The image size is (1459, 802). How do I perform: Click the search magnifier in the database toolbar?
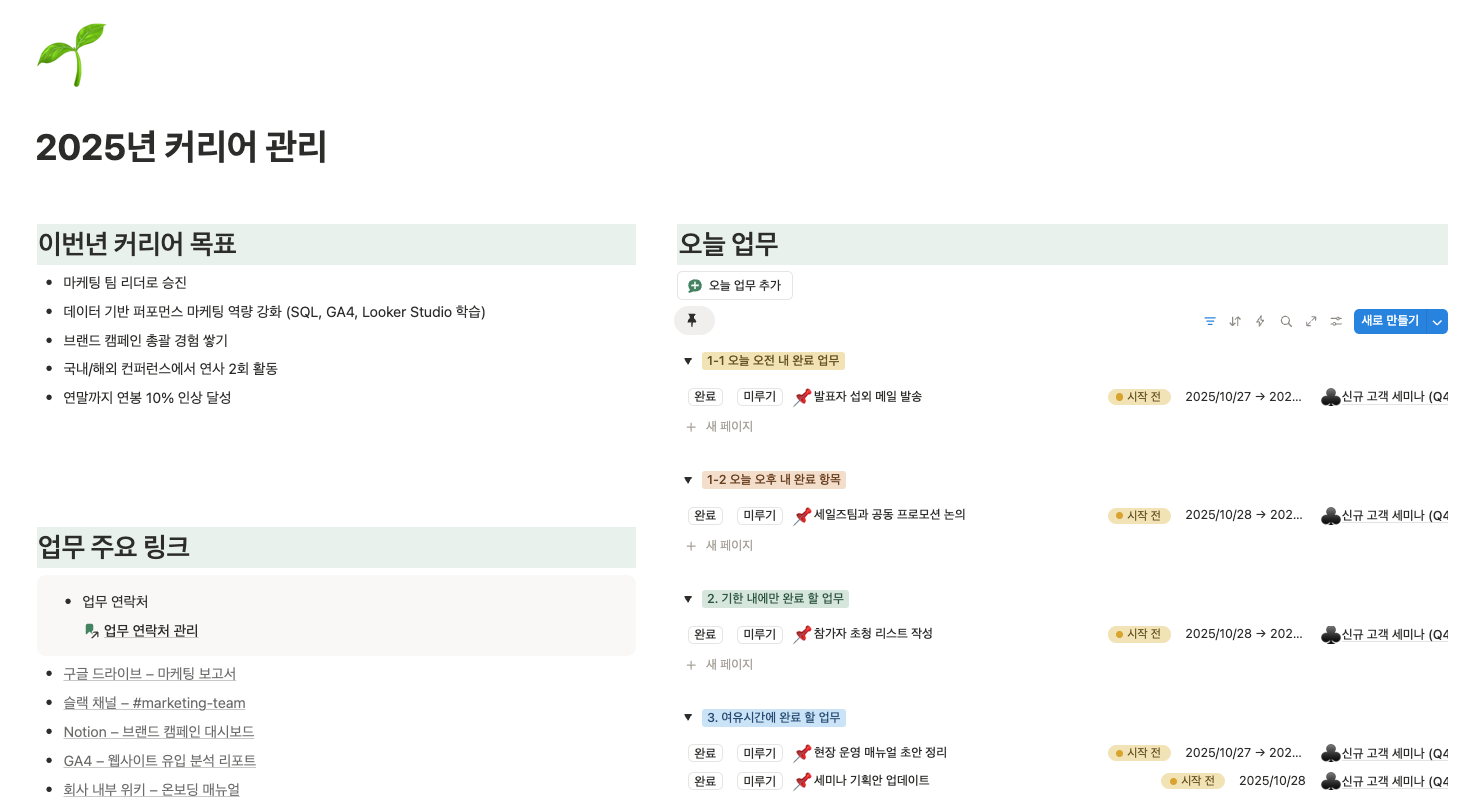[x=1286, y=321]
